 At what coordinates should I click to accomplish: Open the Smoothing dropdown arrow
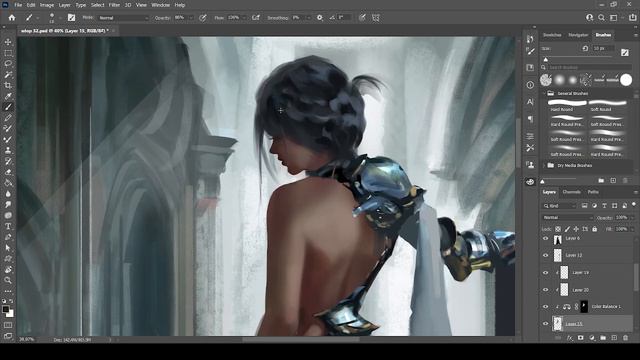[308, 18]
